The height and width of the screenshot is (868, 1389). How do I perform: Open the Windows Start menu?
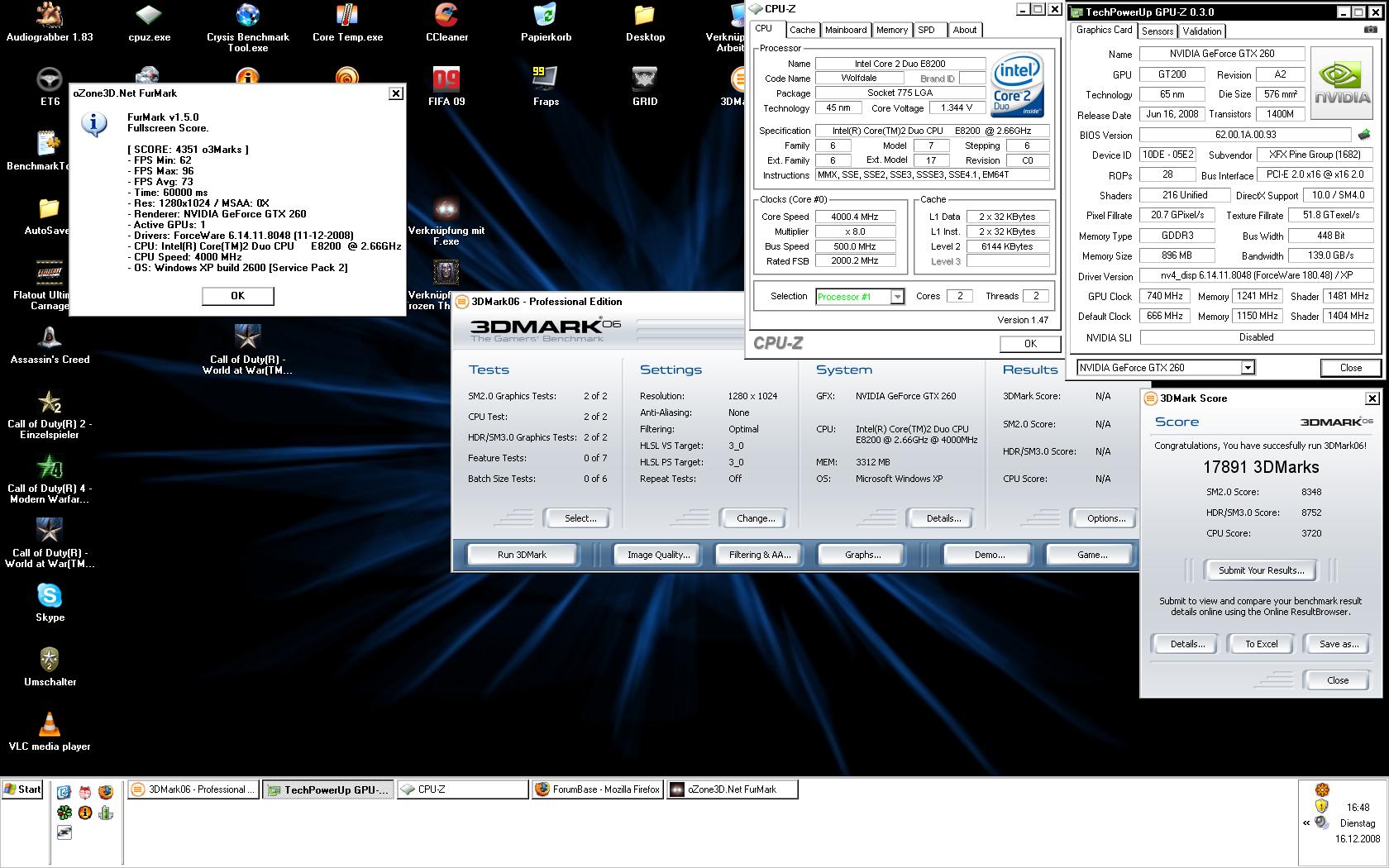(x=22, y=789)
